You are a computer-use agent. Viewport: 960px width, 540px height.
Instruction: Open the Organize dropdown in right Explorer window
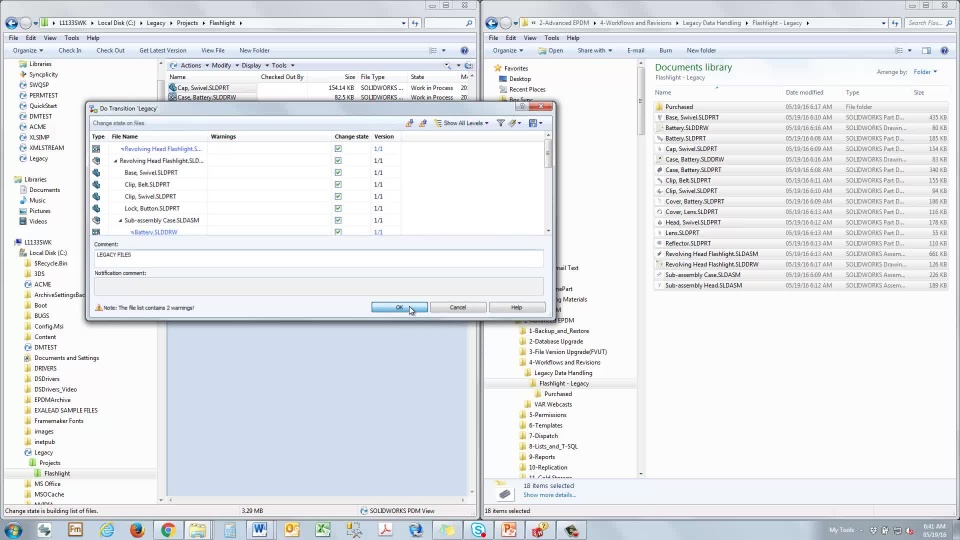point(508,50)
